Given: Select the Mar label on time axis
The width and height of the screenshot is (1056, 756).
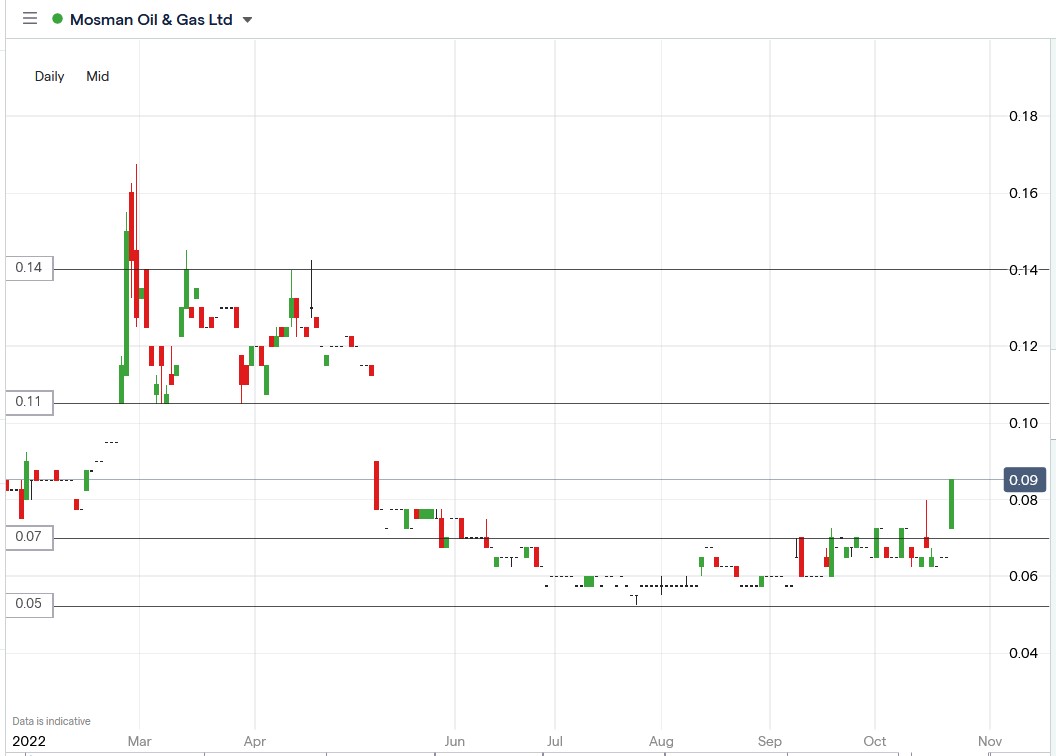Looking at the screenshot, I should (x=139, y=741).
